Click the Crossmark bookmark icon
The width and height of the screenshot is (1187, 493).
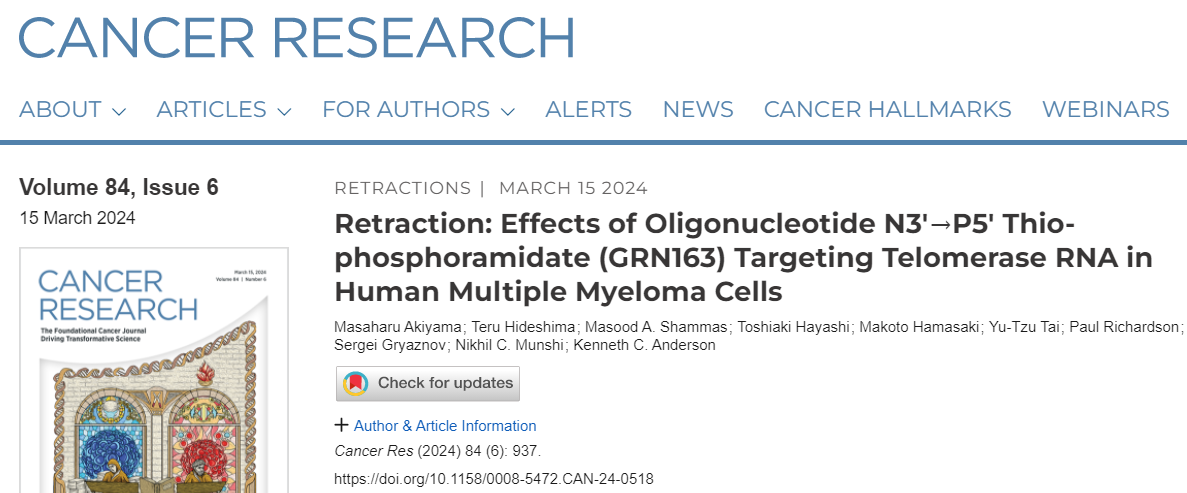355,383
